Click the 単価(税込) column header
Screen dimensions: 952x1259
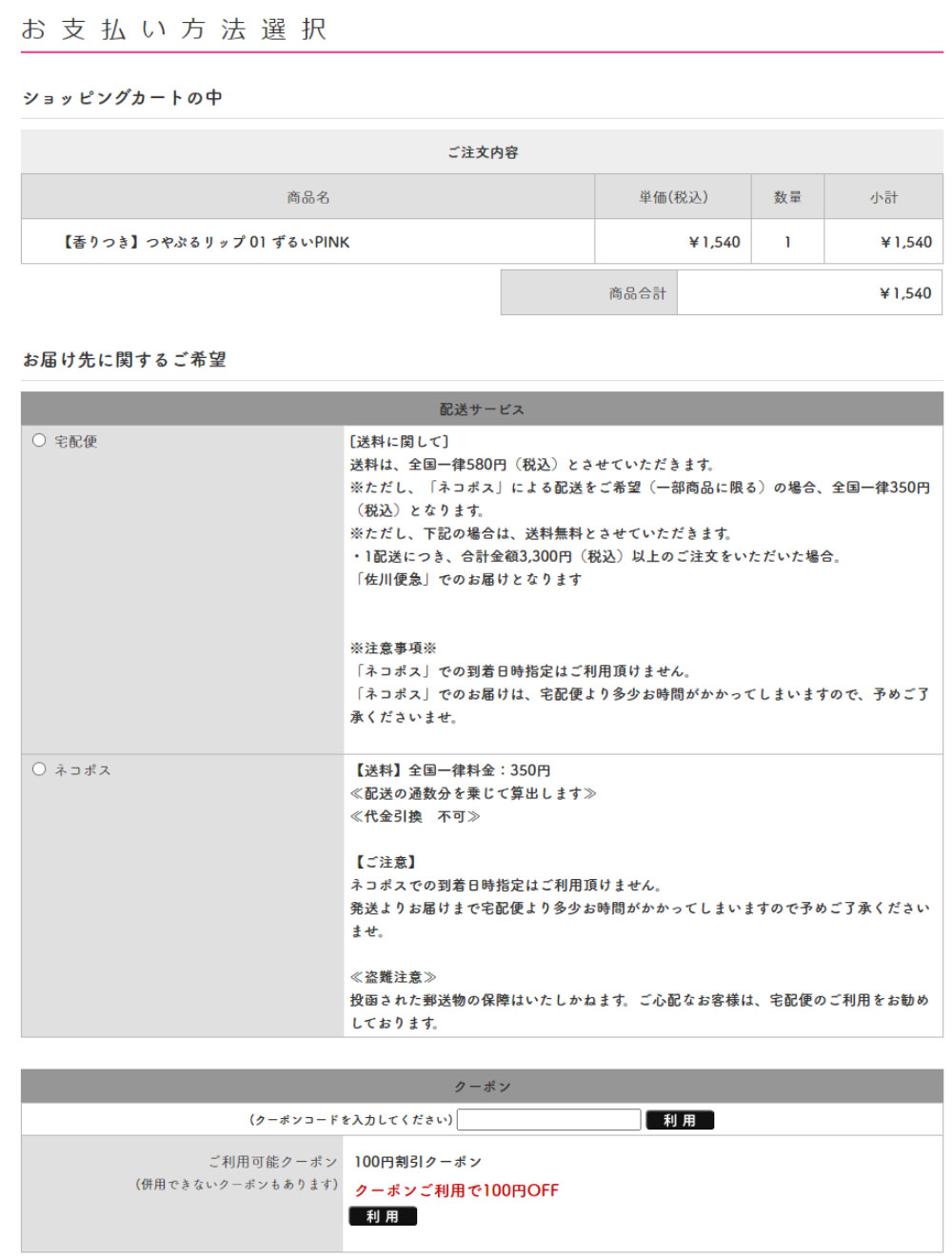[x=672, y=197]
